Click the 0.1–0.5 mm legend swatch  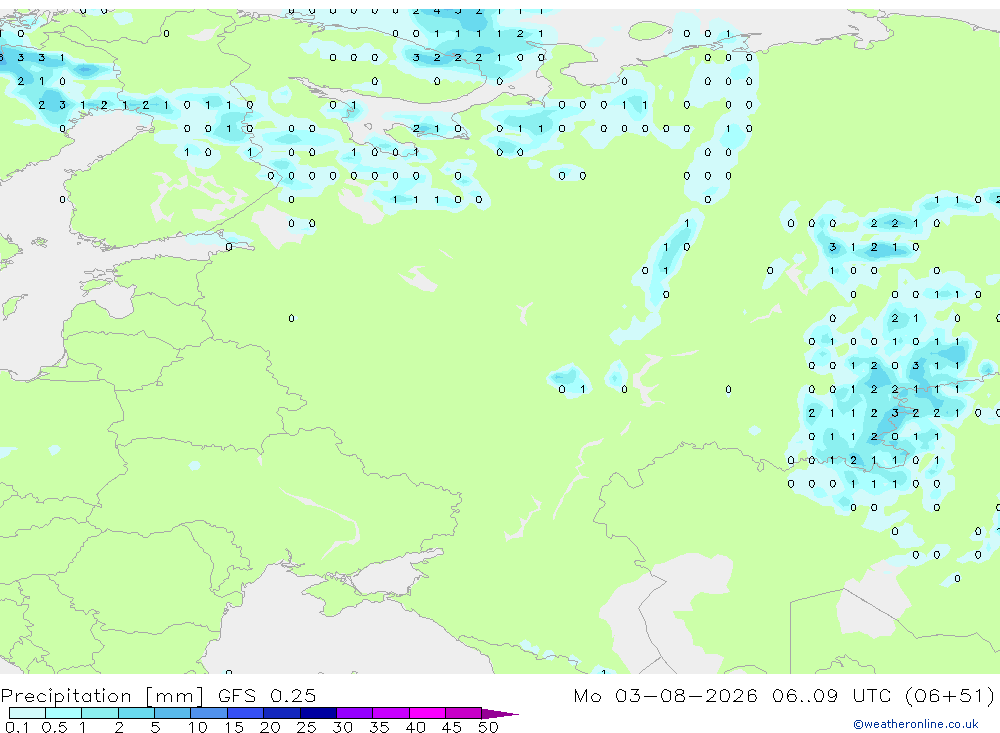[x=27, y=713]
